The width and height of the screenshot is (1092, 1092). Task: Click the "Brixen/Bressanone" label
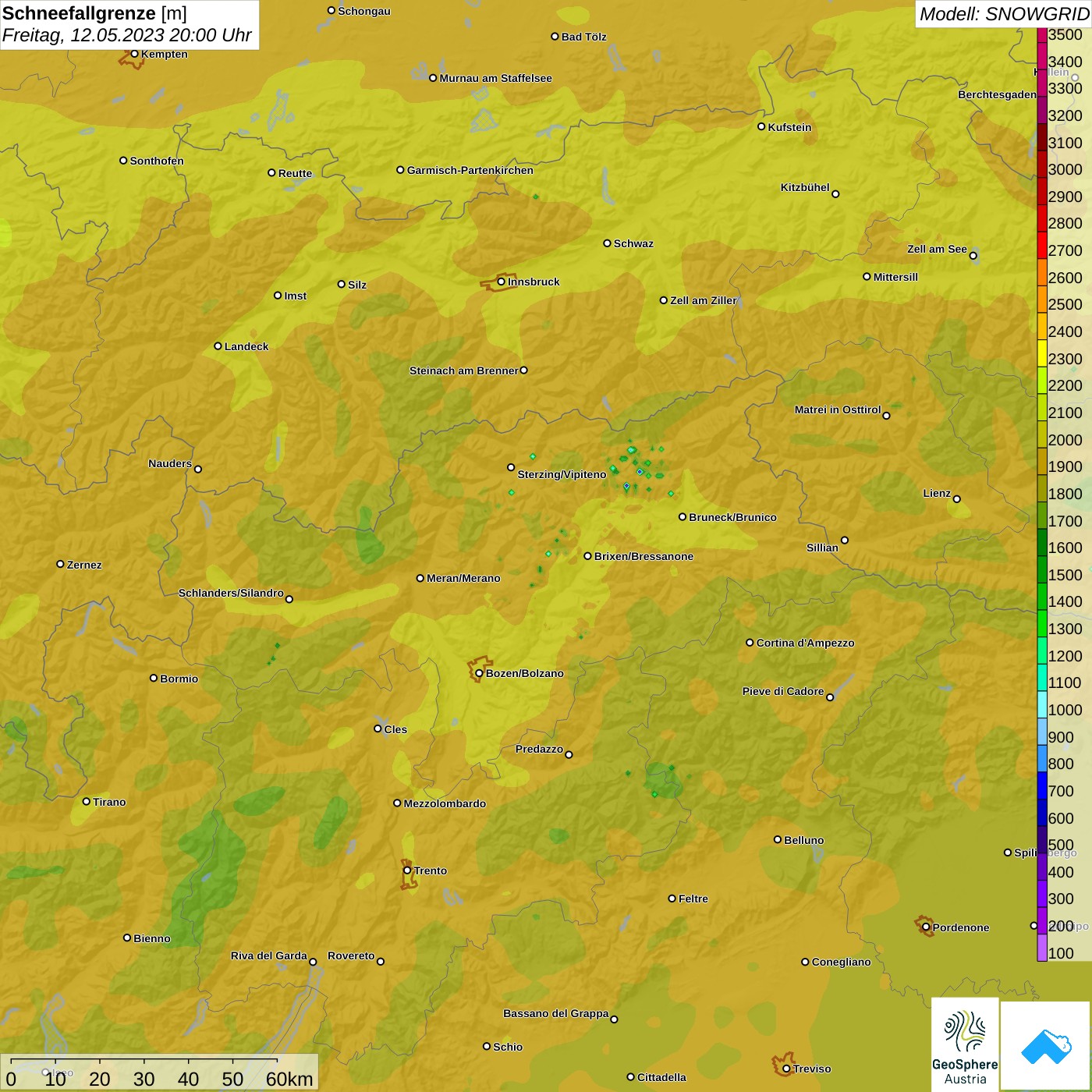pos(643,556)
